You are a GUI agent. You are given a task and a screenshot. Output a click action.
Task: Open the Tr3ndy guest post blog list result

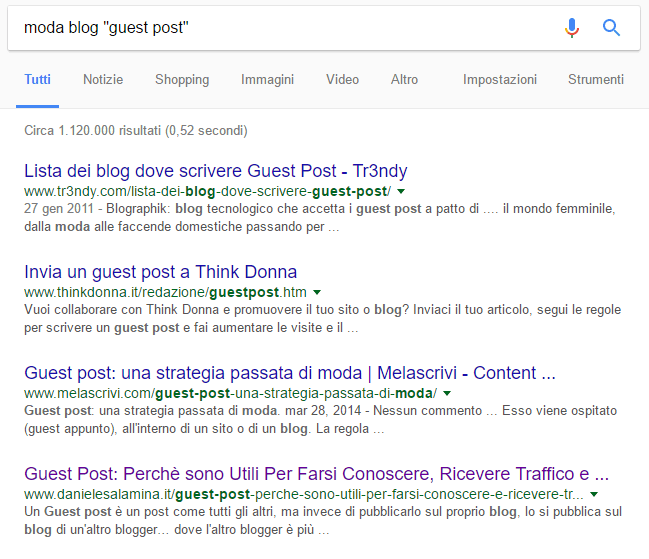pyautogui.click(x=215, y=171)
